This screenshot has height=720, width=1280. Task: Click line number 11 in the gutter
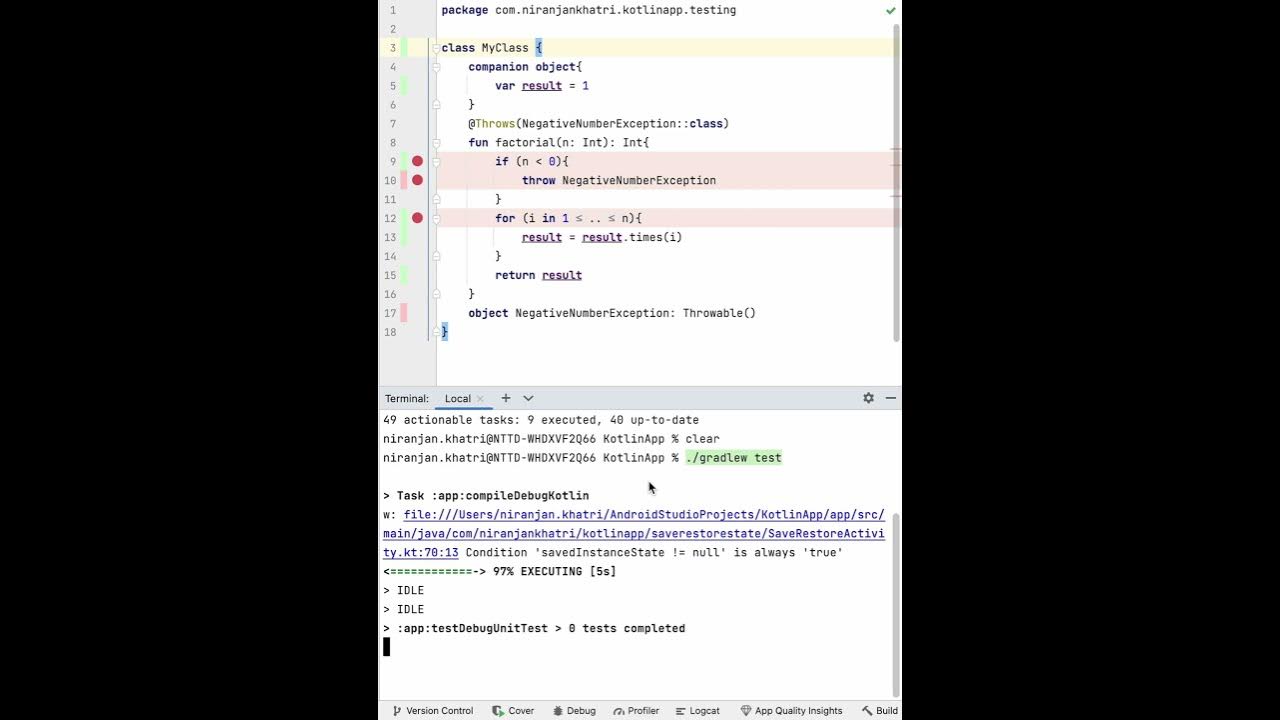tap(392, 199)
